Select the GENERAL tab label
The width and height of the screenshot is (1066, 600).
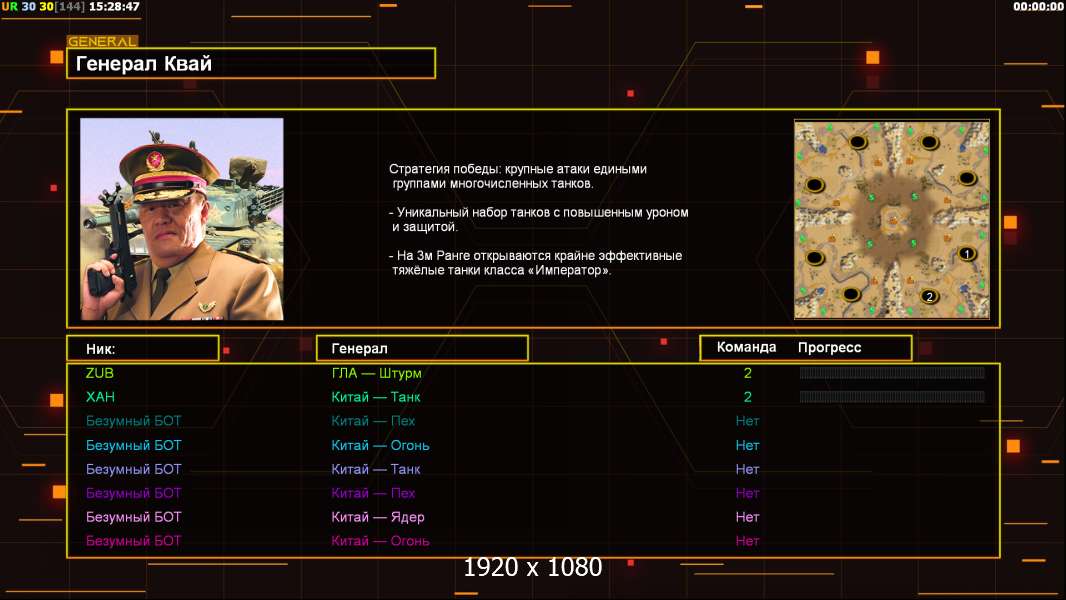[102, 42]
